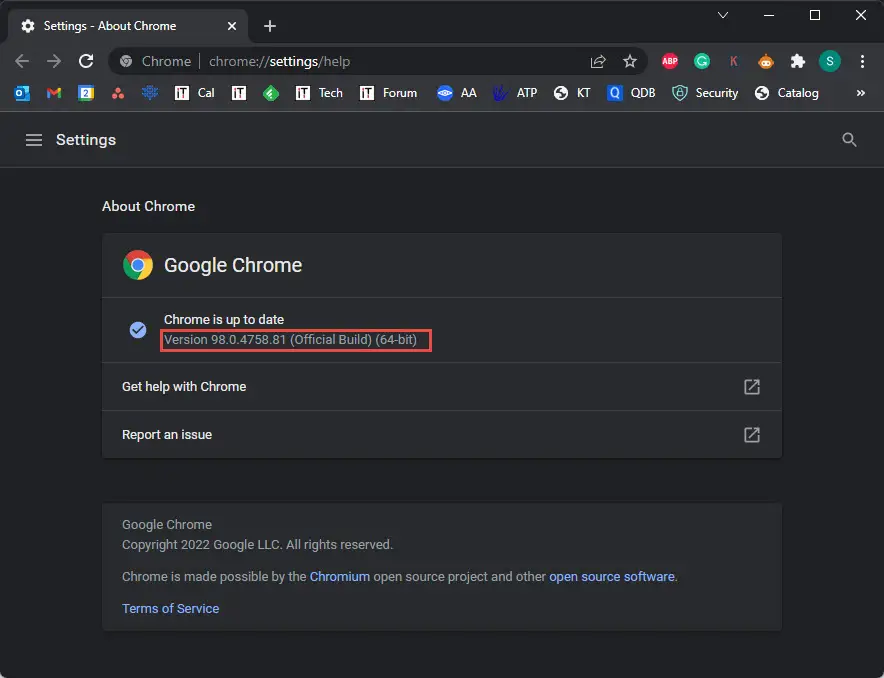Viewport: 884px width, 678px height.
Task: Click the share page icon in address bar
Action: [x=598, y=61]
